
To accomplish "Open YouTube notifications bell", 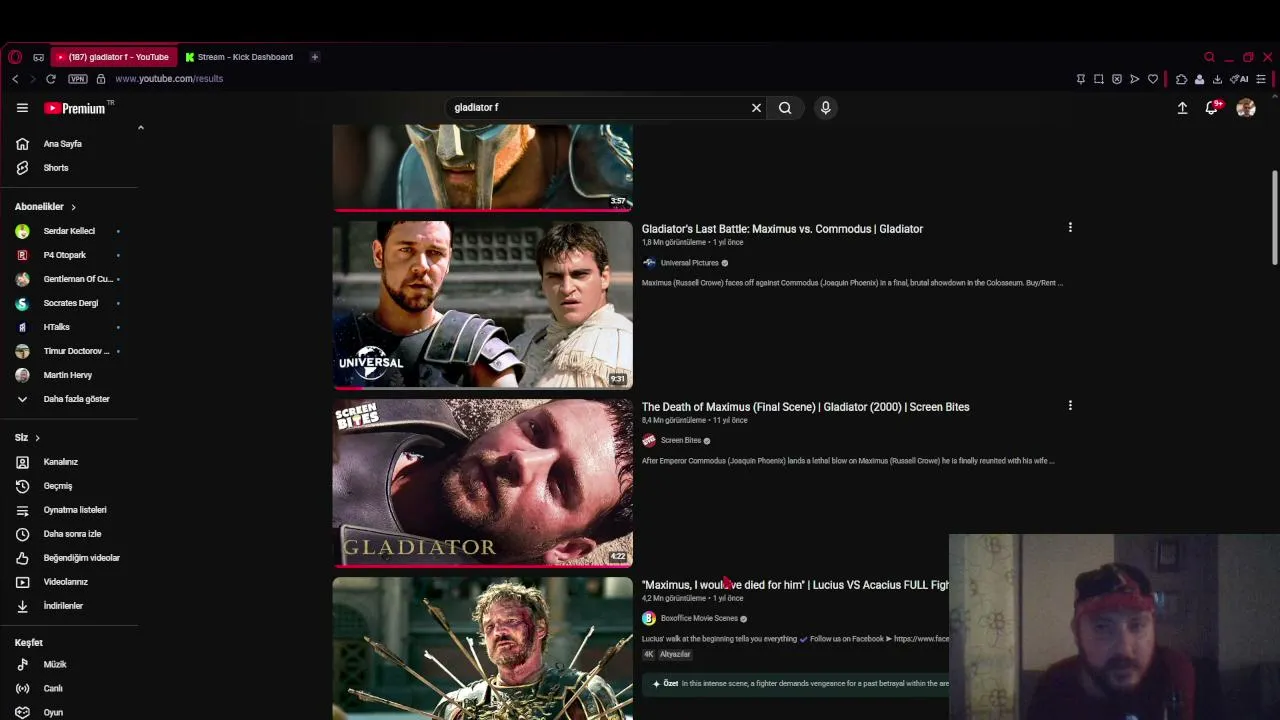I will pyautogui.click(x=1212, y=107).
